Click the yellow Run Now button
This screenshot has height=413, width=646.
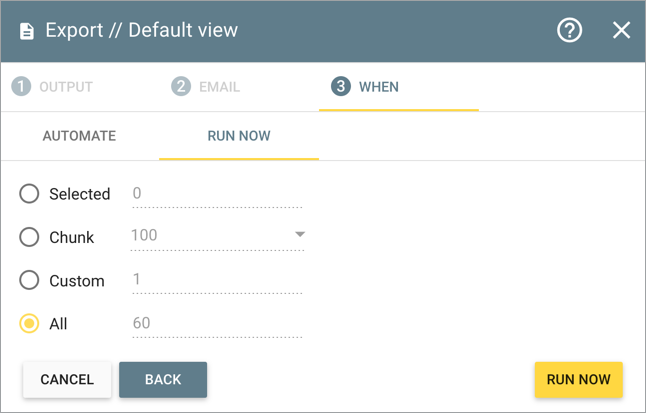578,380
